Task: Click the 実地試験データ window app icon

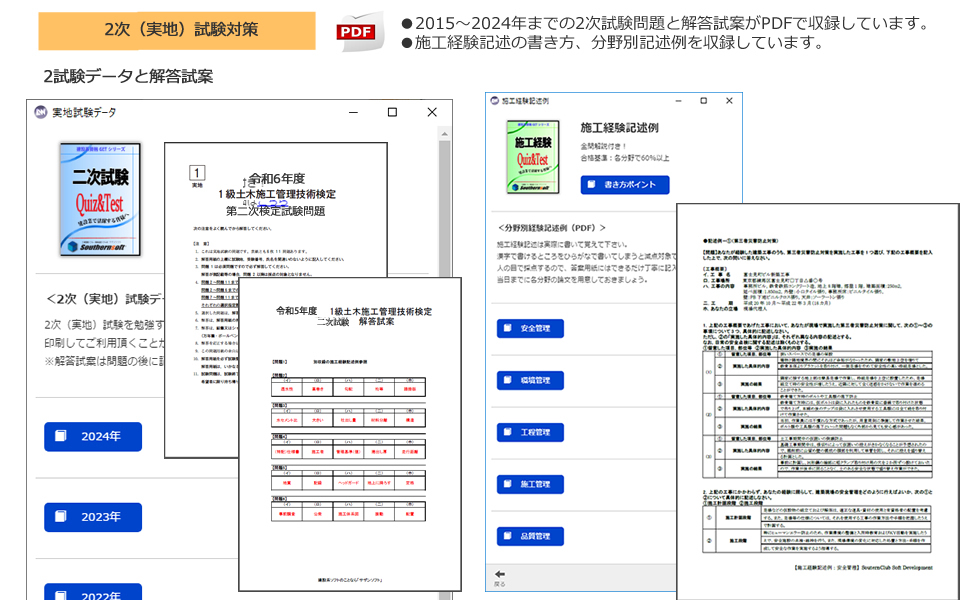Action: [41, 112]
